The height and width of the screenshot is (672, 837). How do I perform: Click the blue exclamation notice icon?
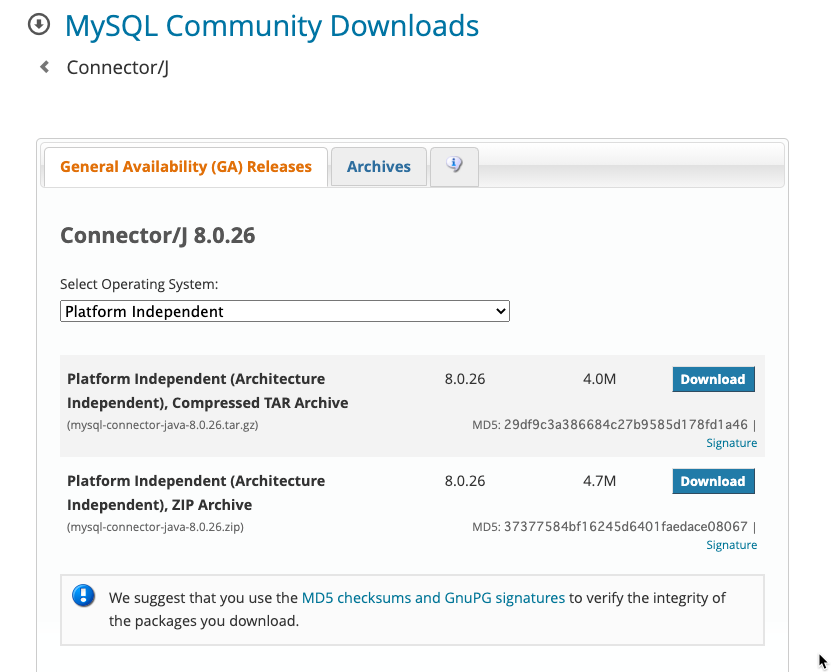click(x=83, y=596)
